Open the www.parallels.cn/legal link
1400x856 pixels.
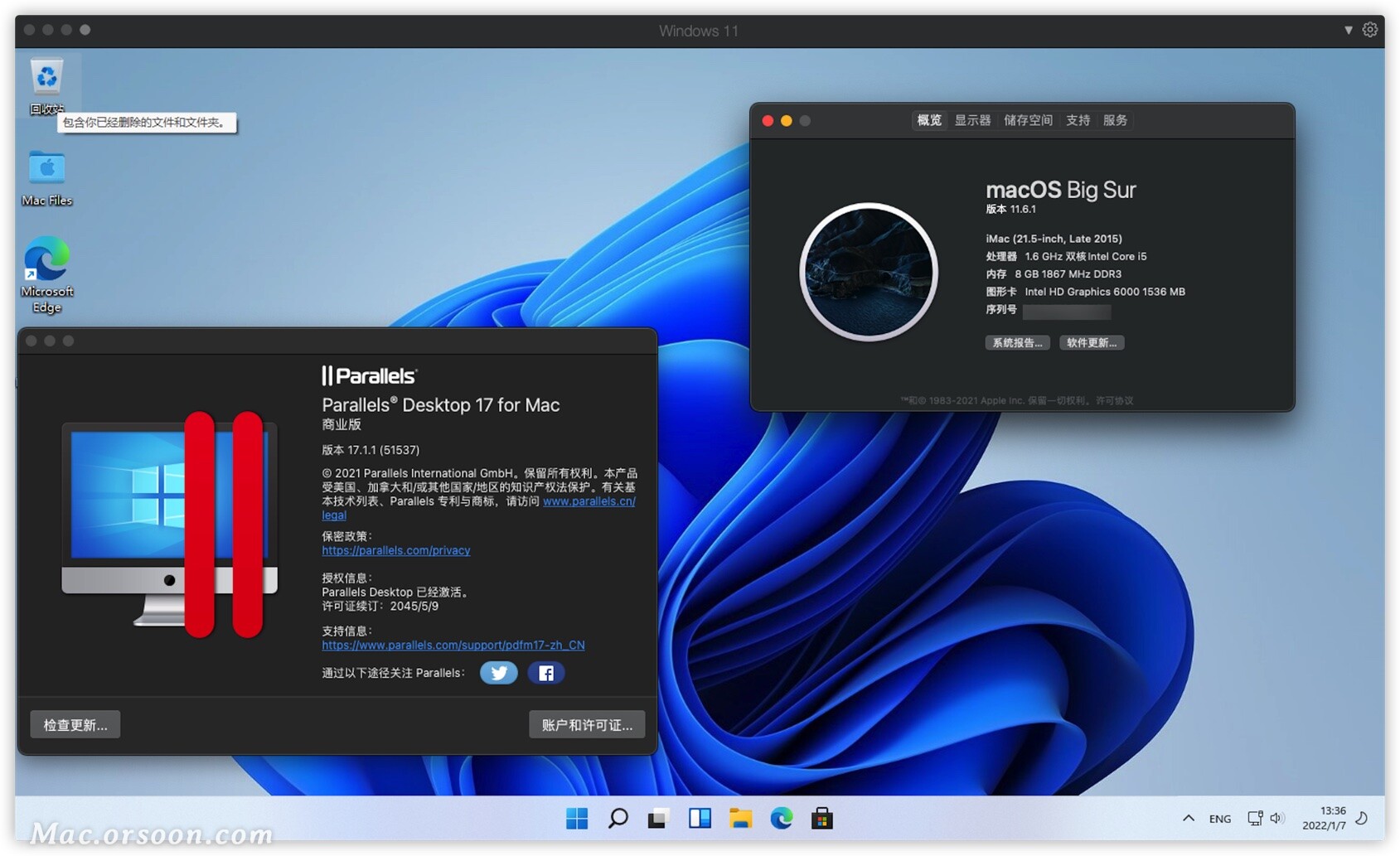point(589,501)
